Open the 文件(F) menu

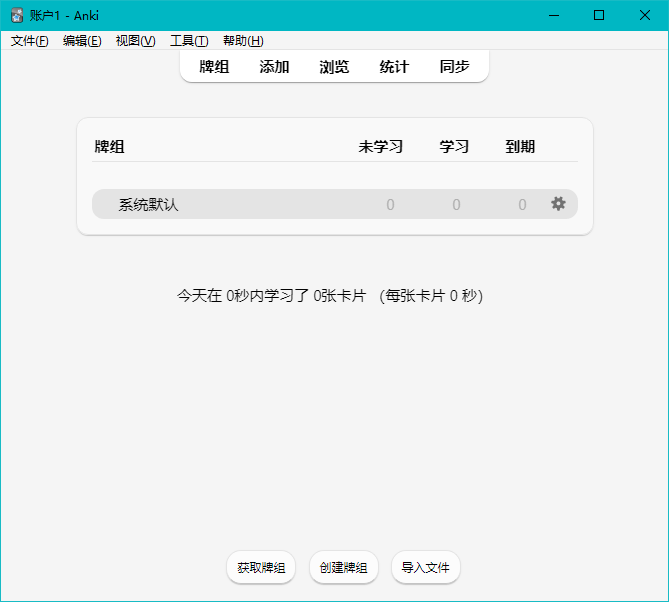tap(29, 41)
